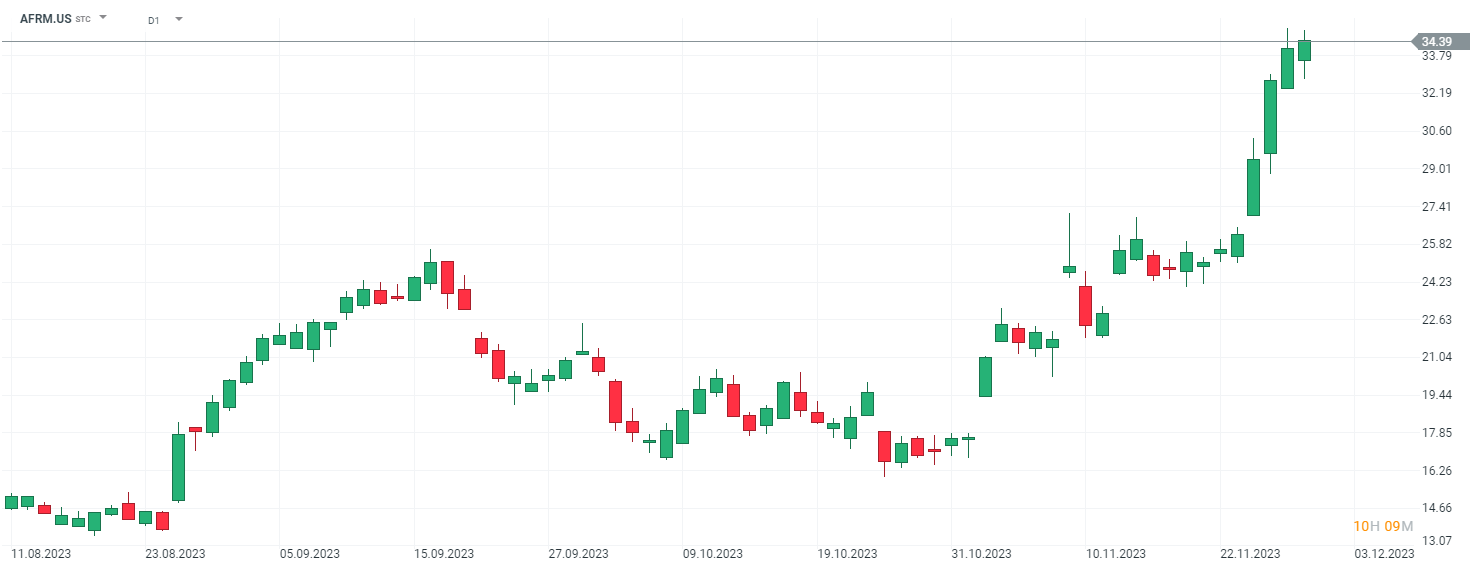Select the 27.41 price level label
The image size is (1482, 571).
[x=1436, y=207]
